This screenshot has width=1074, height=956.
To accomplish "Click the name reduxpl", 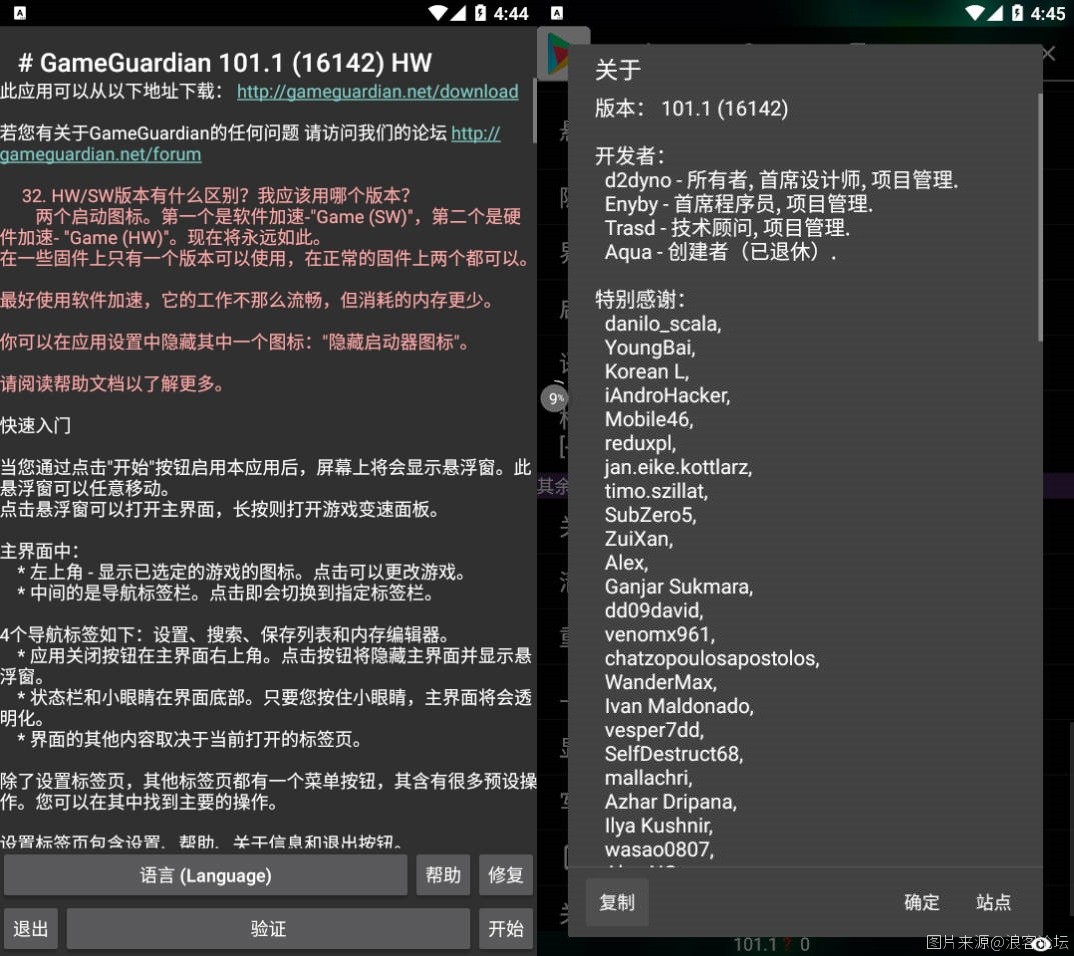I will 640,443.
